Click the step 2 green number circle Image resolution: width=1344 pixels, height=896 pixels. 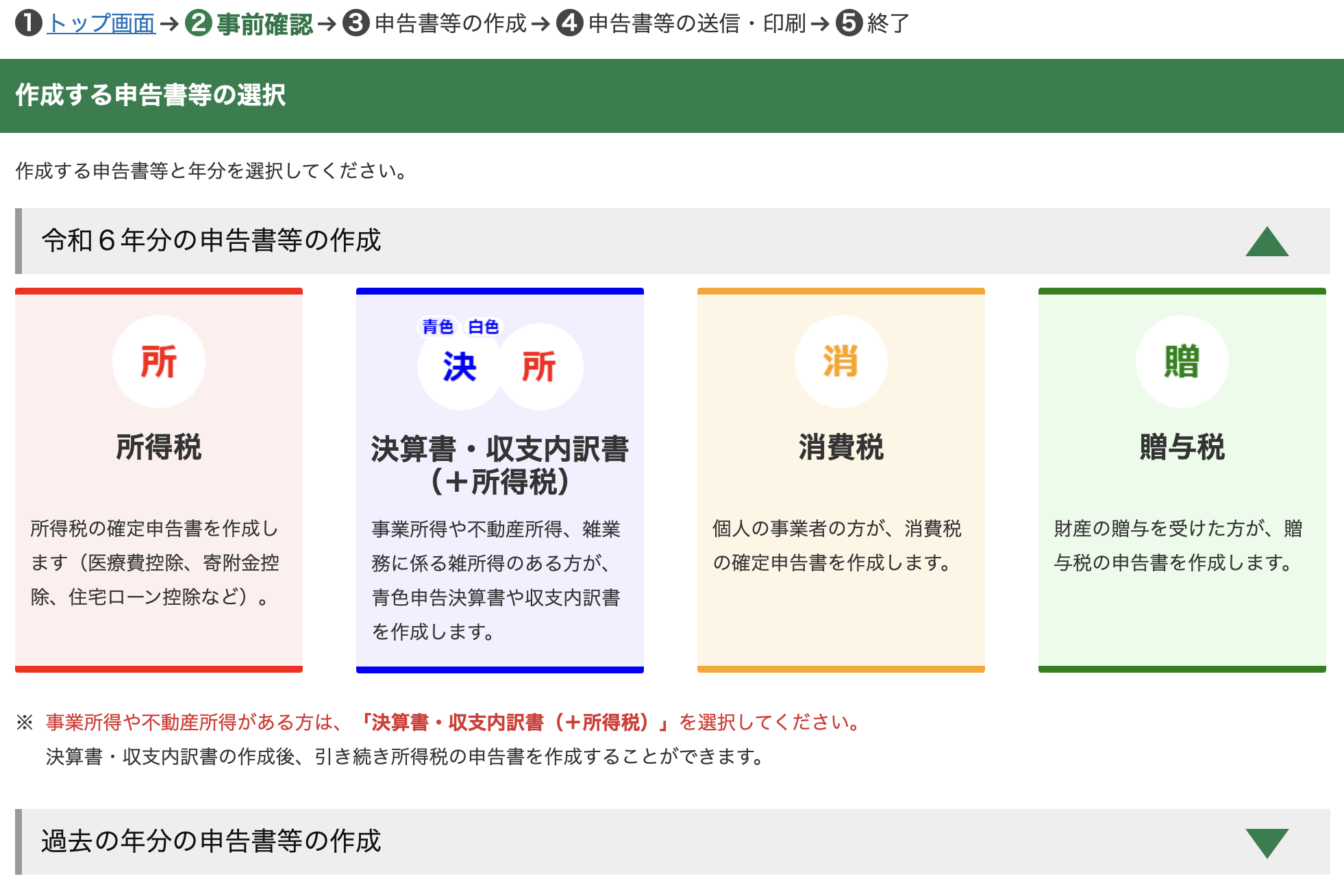pos(199,23)
